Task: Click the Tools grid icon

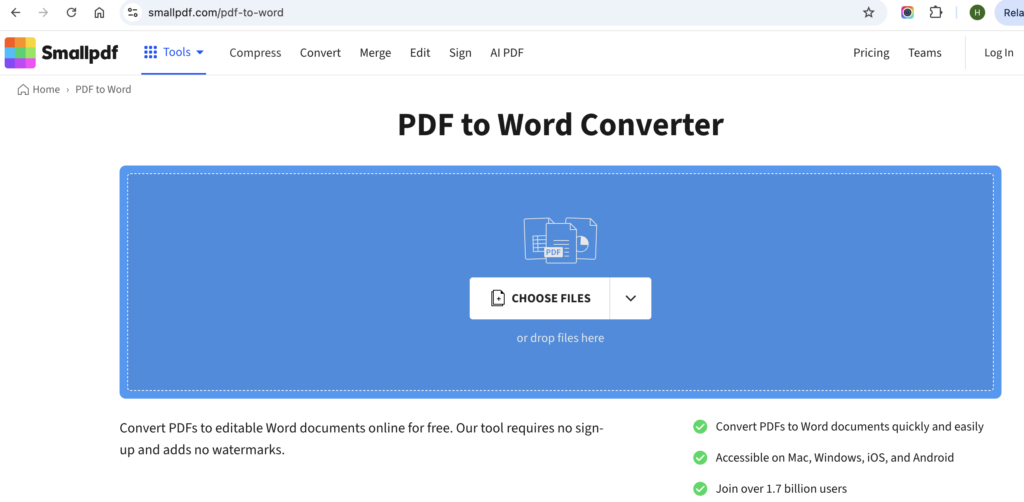Action: [150, 52]
